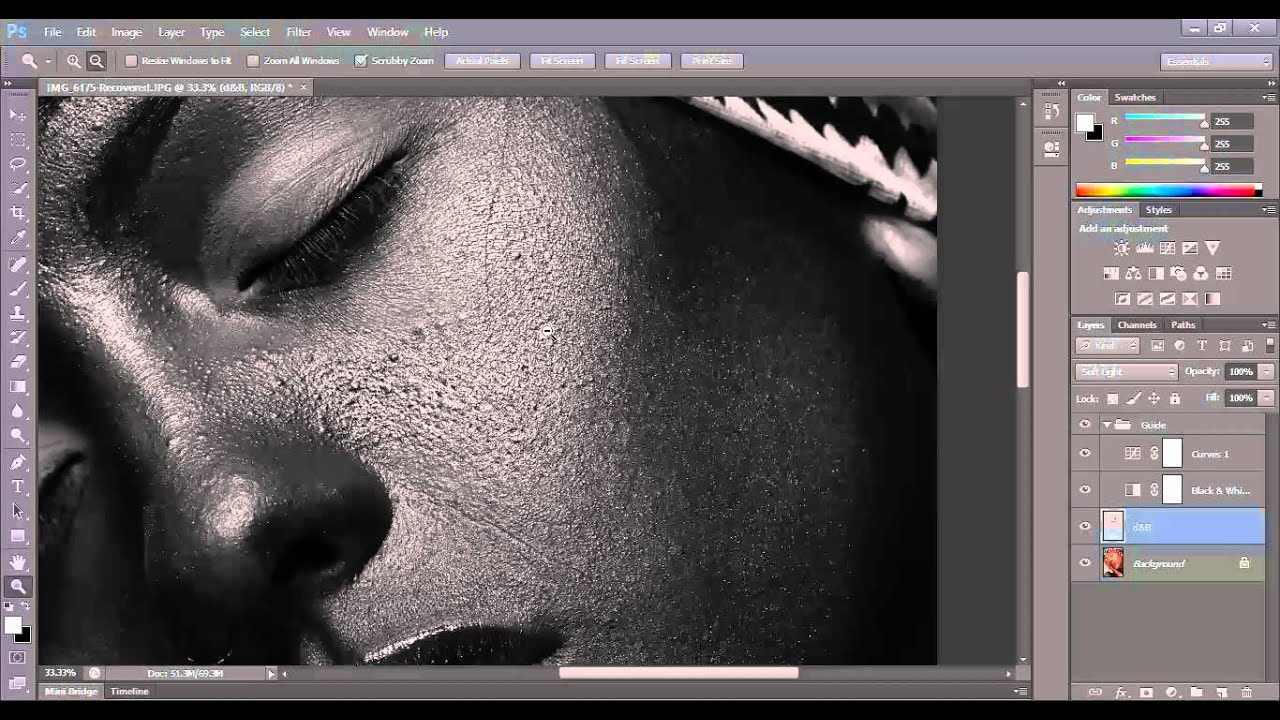Click the Fit Screen button

pyautogui.click(x=562, y=61)
